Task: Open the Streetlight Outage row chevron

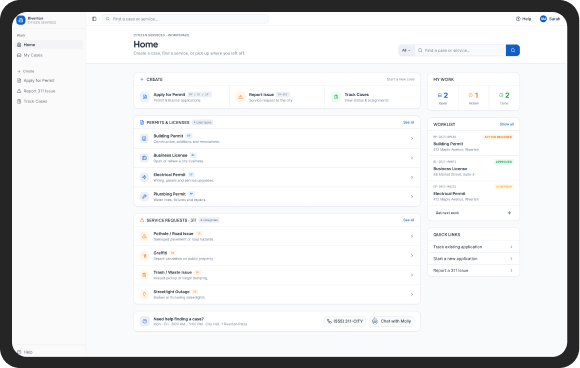Action: 412,295
